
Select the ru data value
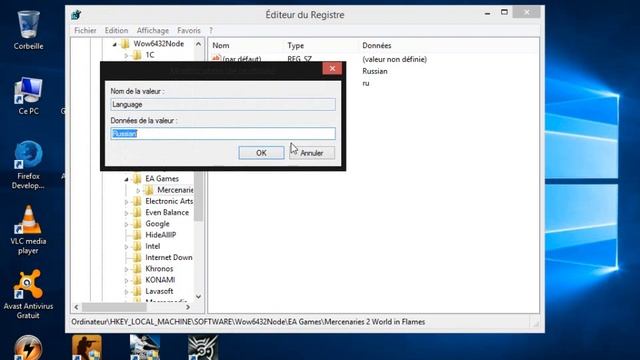(366, 83)
